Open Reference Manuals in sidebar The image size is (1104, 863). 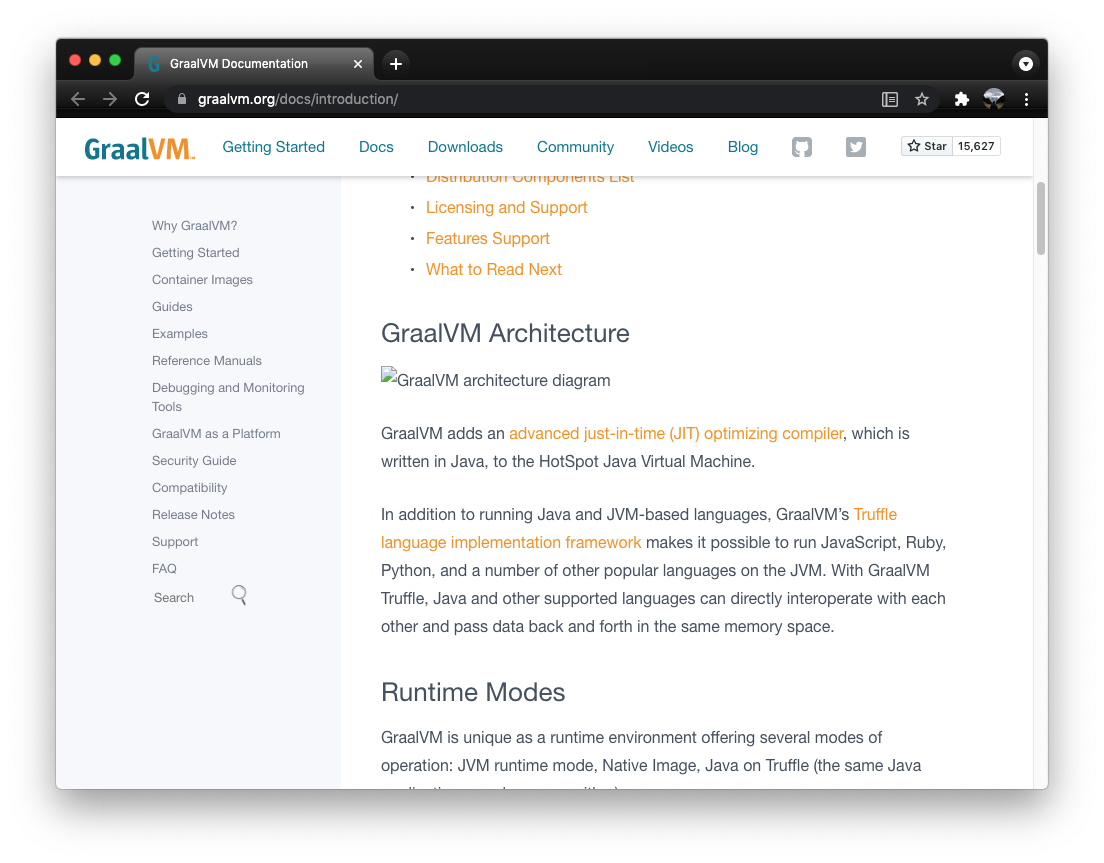pyautogui.click(x=206, y=360)
